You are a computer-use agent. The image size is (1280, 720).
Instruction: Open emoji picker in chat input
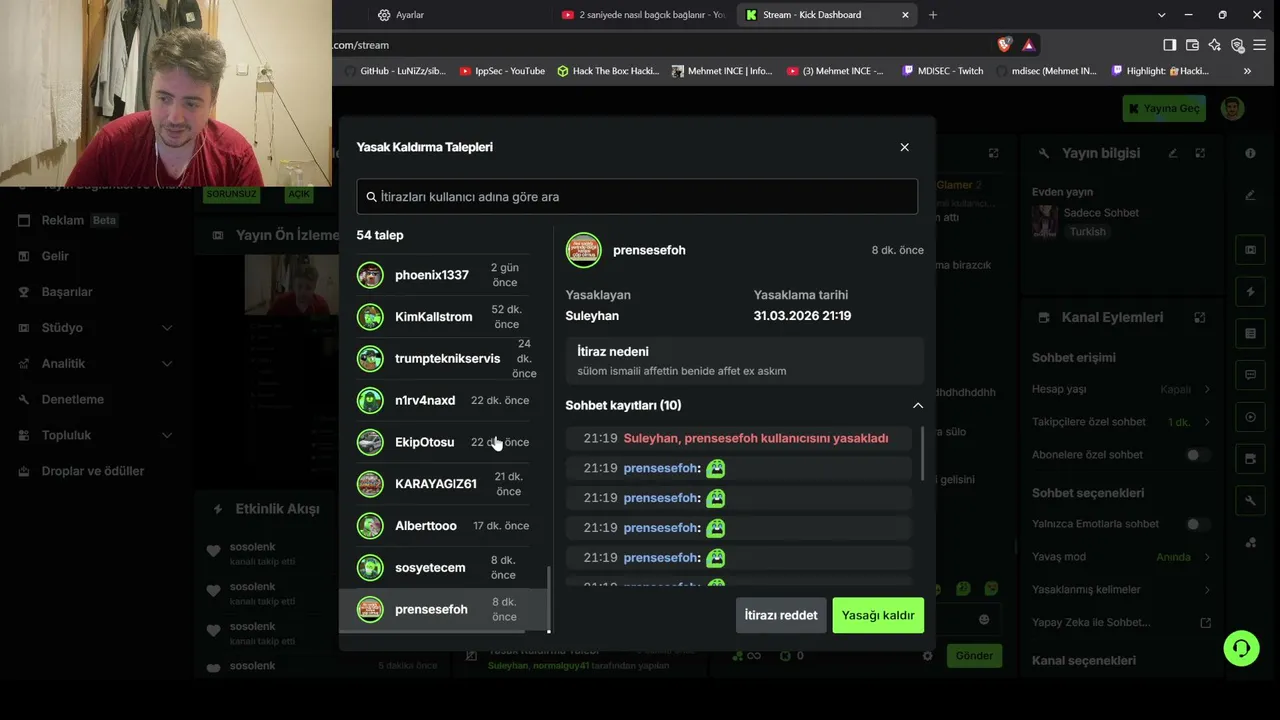click(x=984, y=620)
